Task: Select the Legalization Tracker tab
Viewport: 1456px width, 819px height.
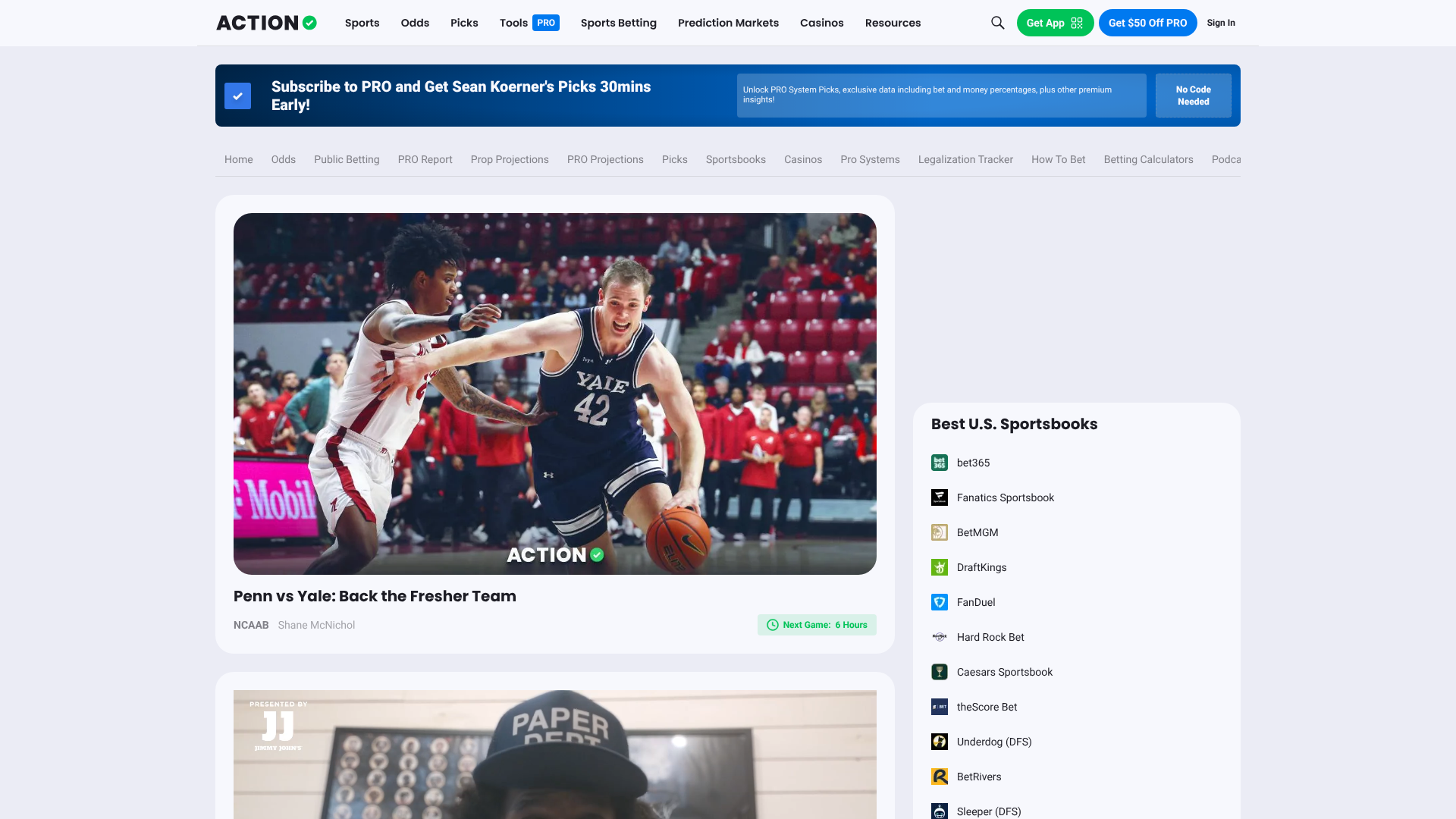Action: coord(965,159)
